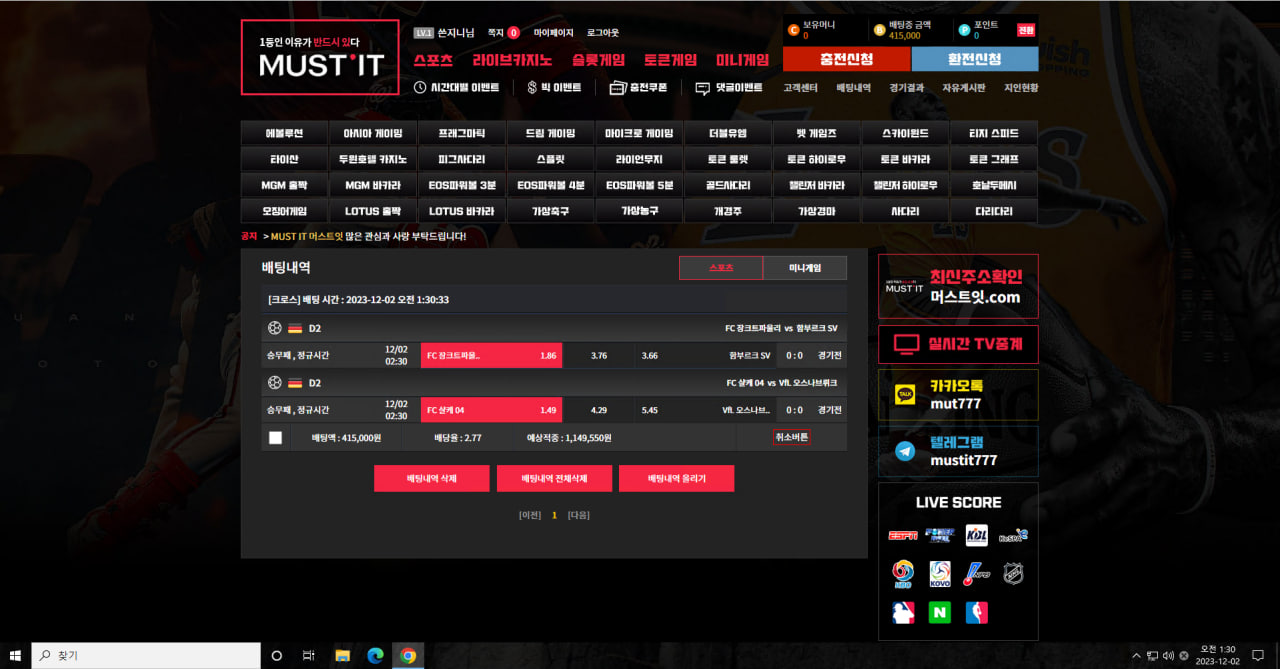Click the 베팅내역 전체삭제 button
1280x669 pixels.
[x=554, y=479]
